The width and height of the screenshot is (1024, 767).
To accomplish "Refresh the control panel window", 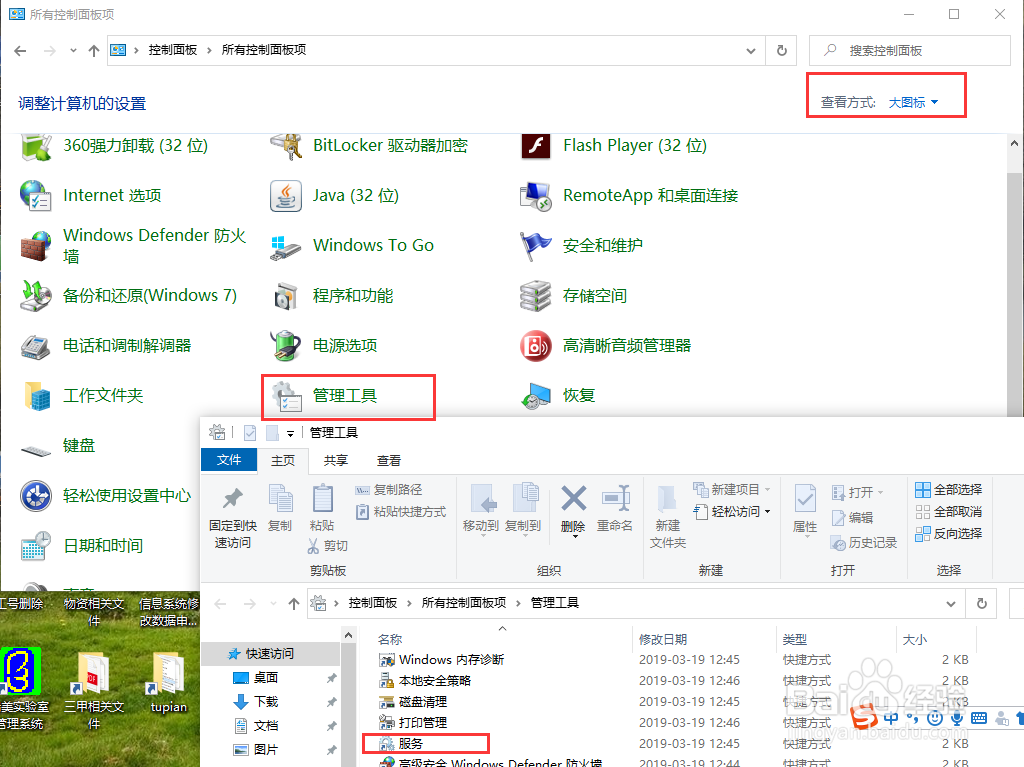I will click(x=782, y=50).
